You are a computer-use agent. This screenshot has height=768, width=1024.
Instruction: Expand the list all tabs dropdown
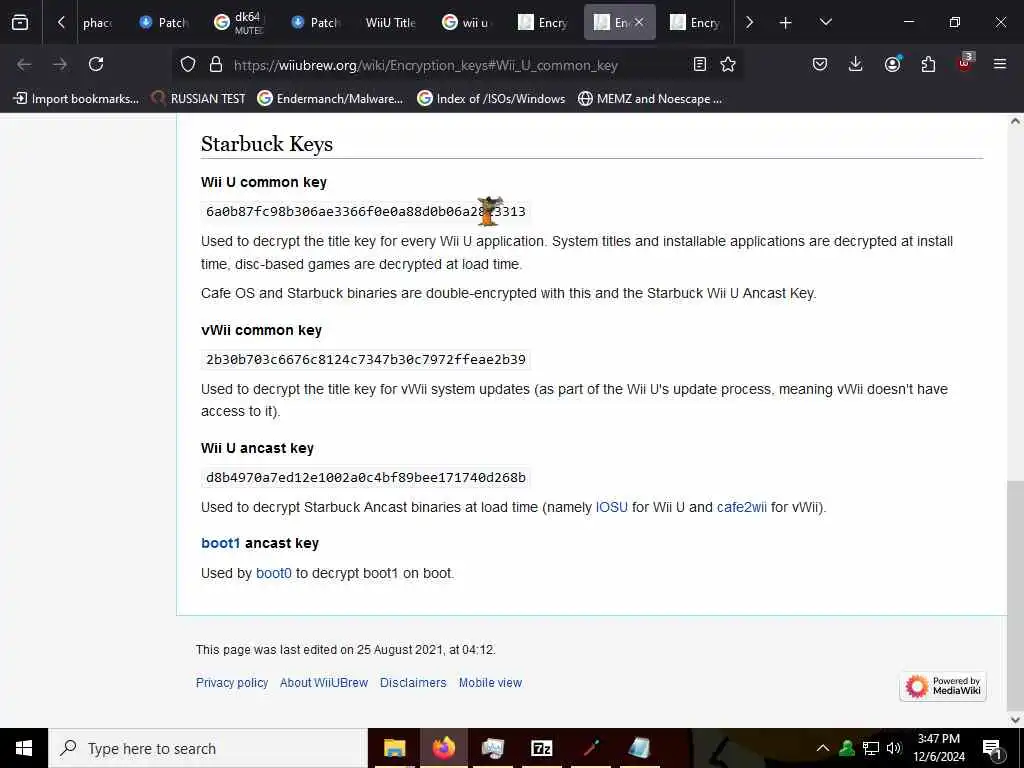point(825,22)
